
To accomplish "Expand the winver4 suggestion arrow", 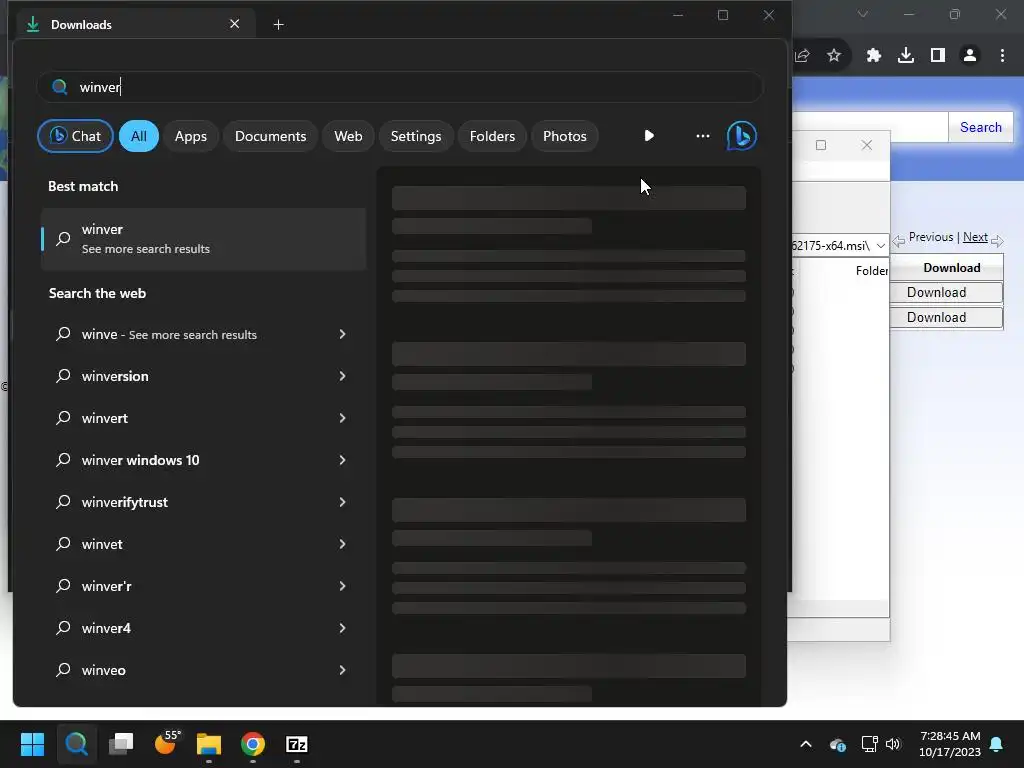I will 342,628.
